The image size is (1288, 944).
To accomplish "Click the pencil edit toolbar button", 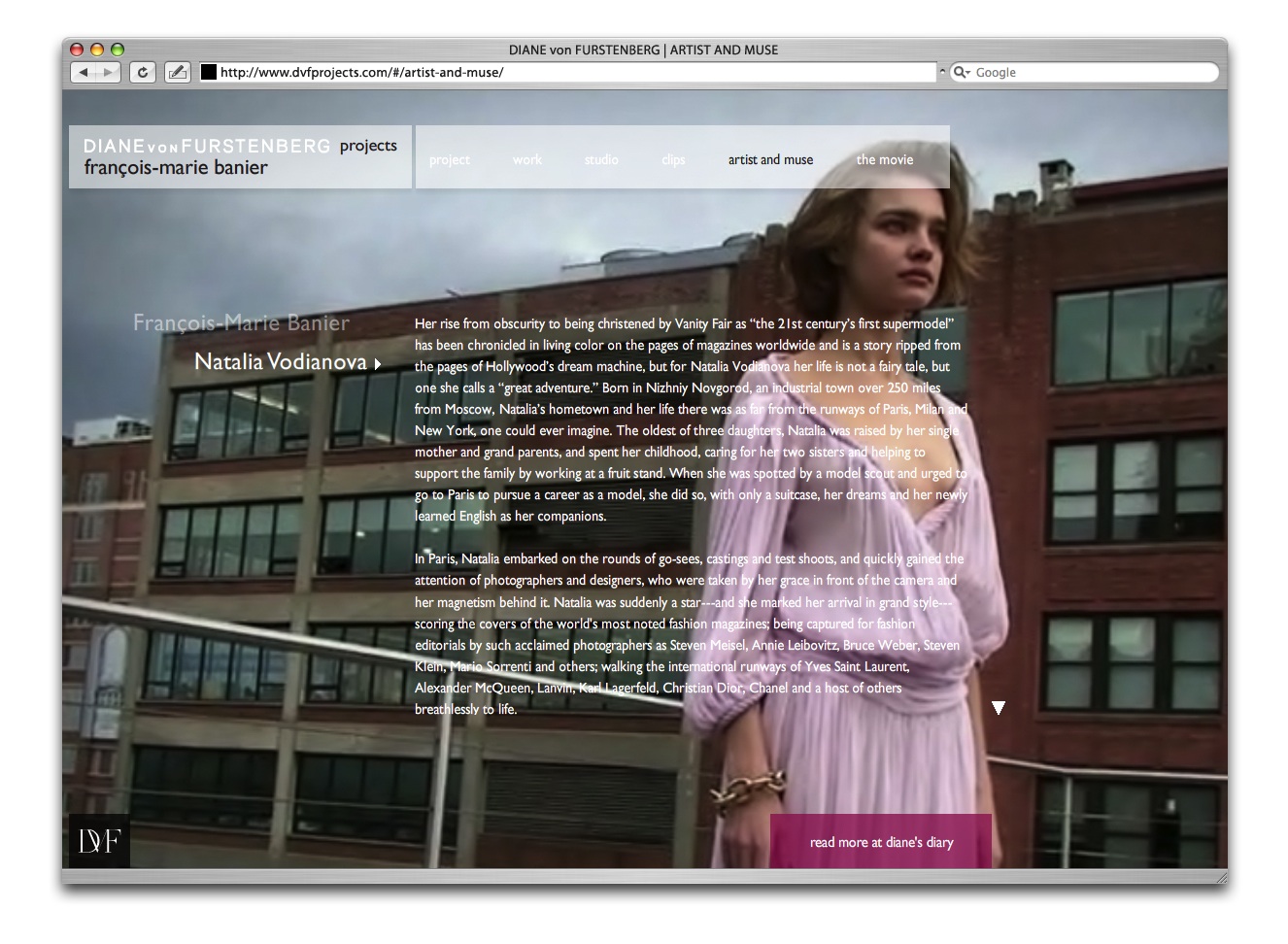I will 177,72.
